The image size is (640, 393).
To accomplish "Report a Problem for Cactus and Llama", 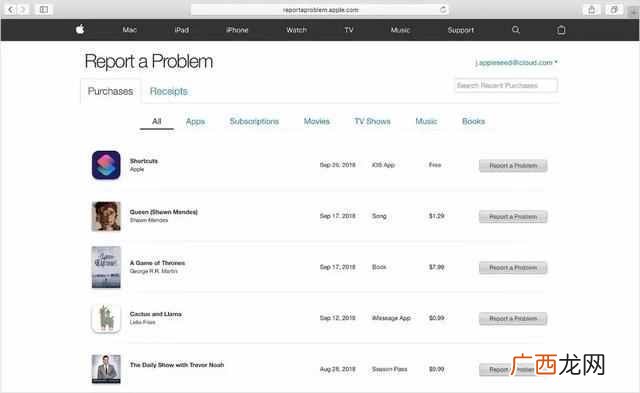I will 513,318.
